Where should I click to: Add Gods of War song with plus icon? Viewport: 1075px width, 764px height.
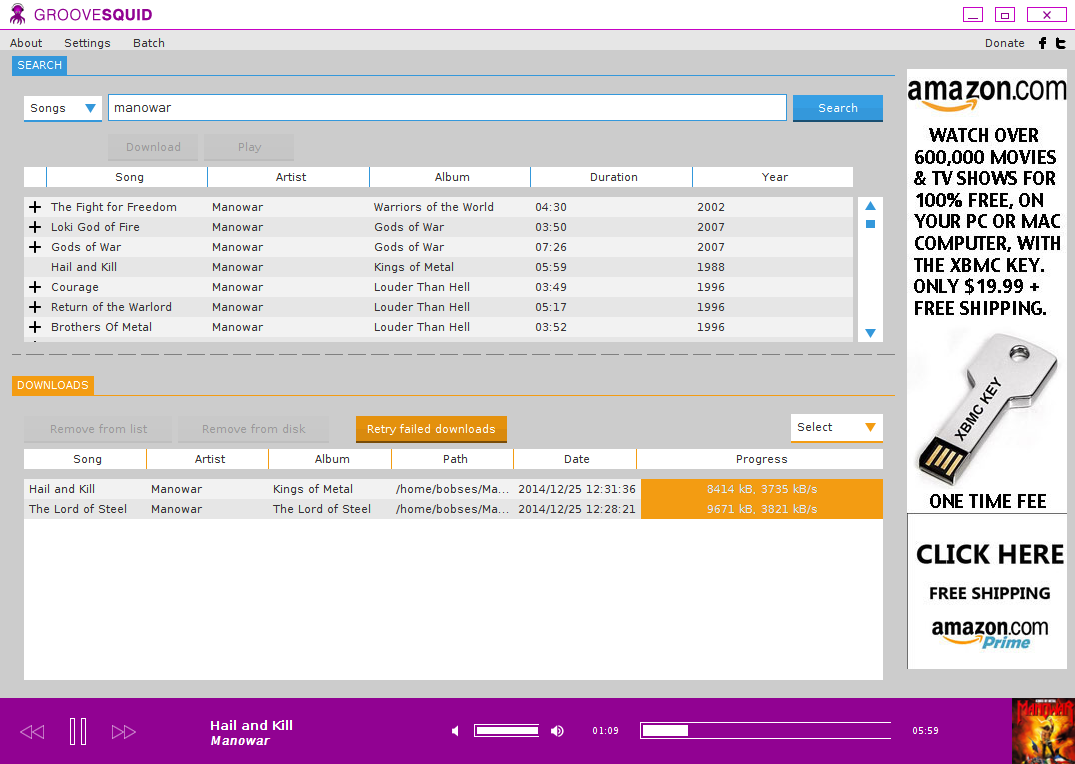click(35, 246)
